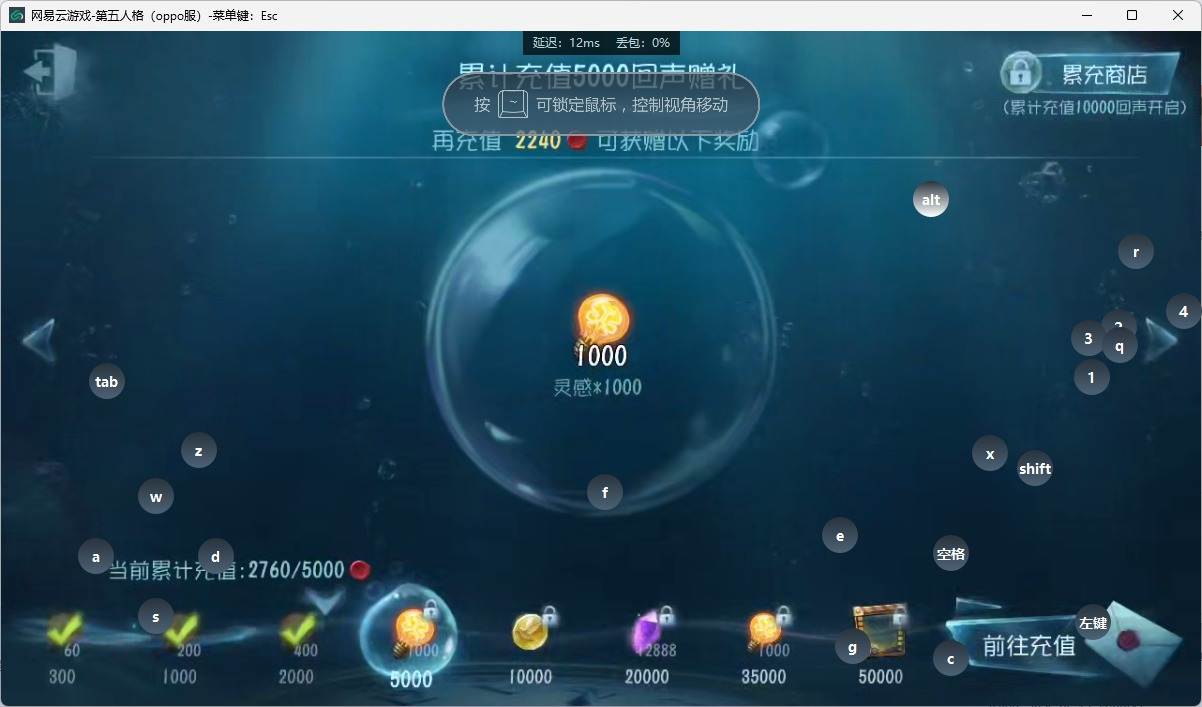Viewport: 1202px width, 707px height.
Task: Click the 前往充值 recharge button
Action: (1028, 645)
